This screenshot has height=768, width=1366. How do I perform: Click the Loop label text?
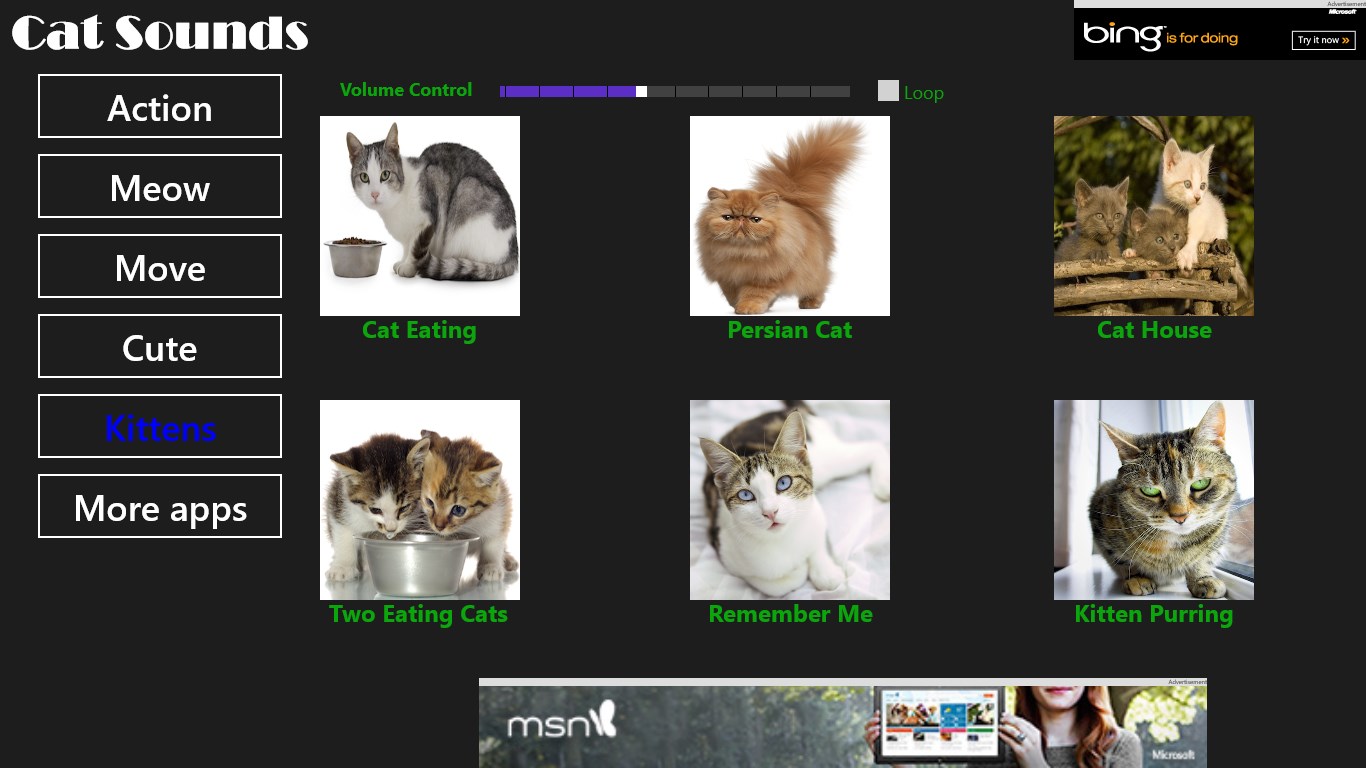pyautogui.click(x=924, y=93)
